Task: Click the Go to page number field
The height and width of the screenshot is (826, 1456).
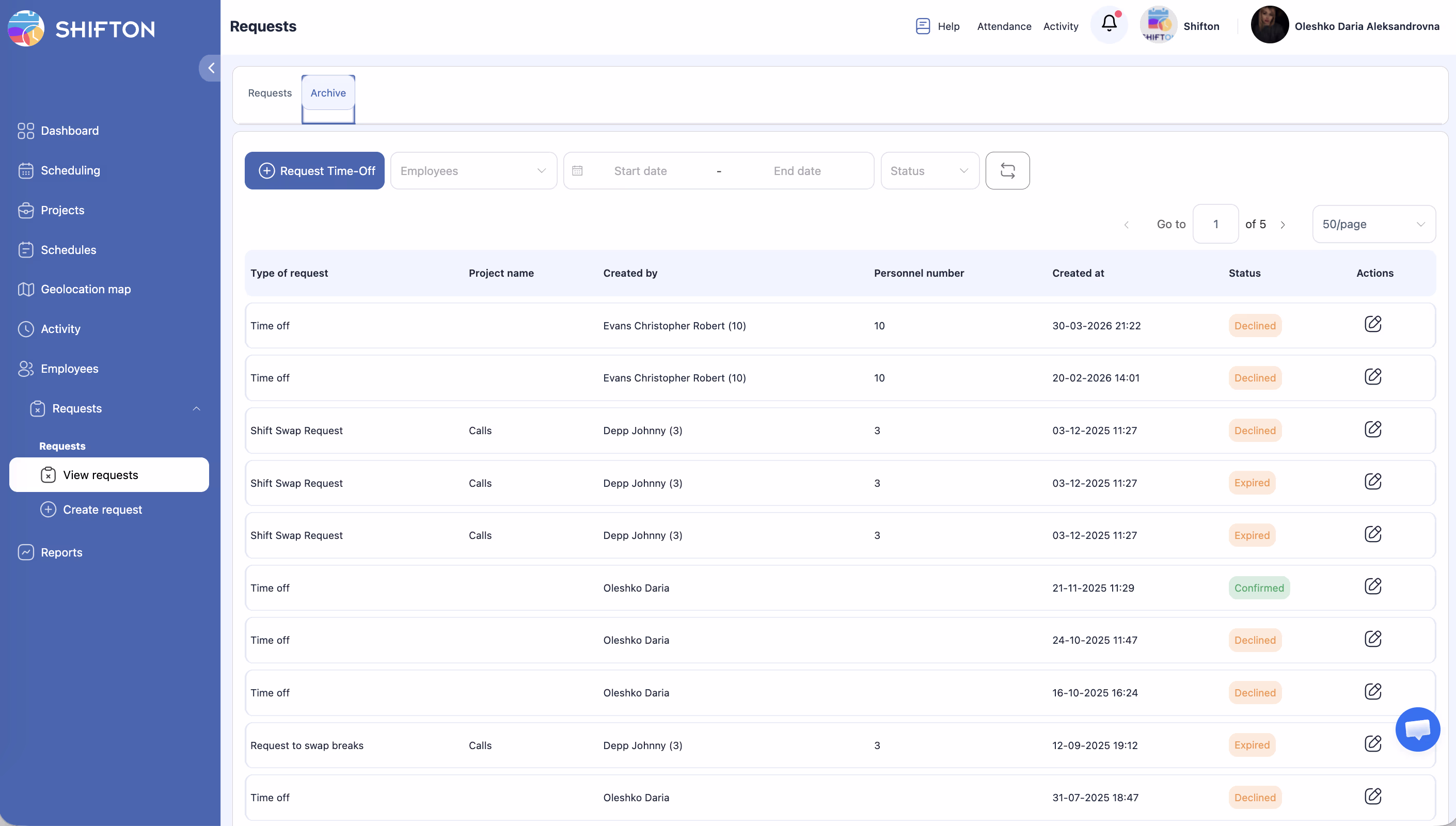Action: pyautogui.click(x=1215, y=224)
